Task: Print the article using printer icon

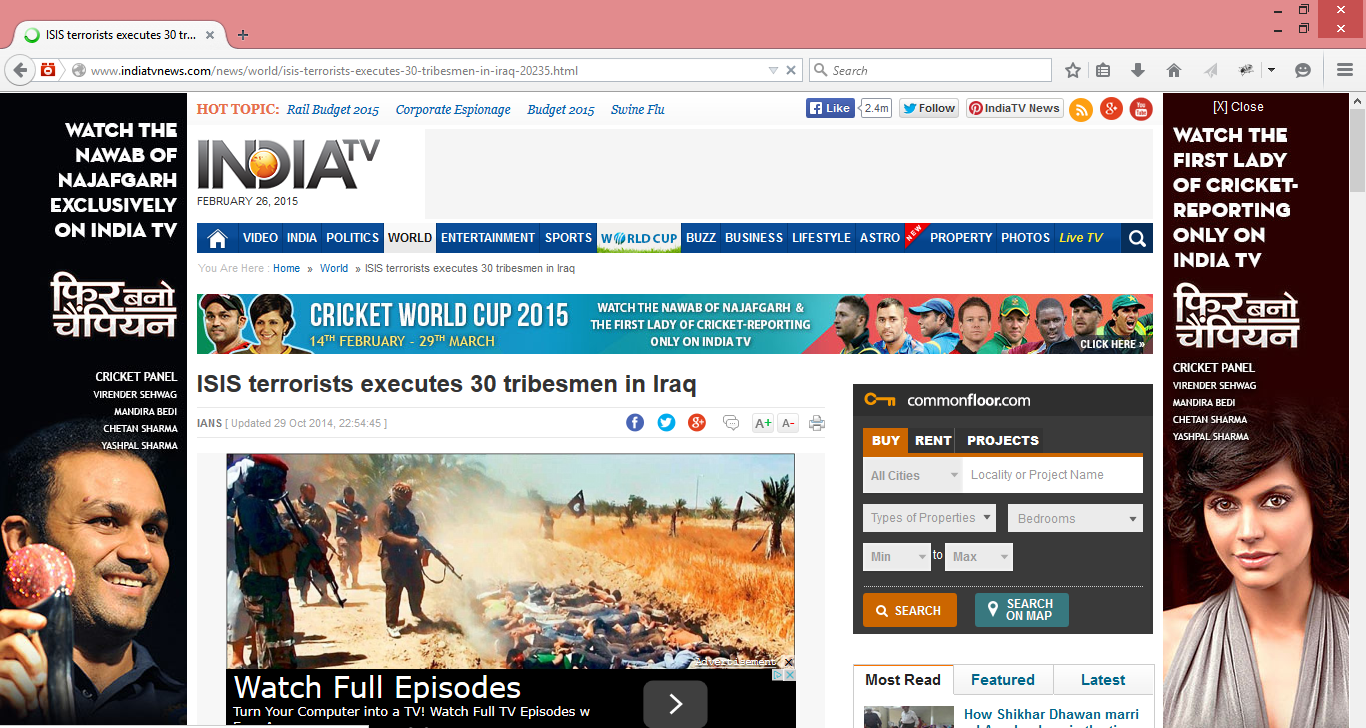Action: coord(816,423)
